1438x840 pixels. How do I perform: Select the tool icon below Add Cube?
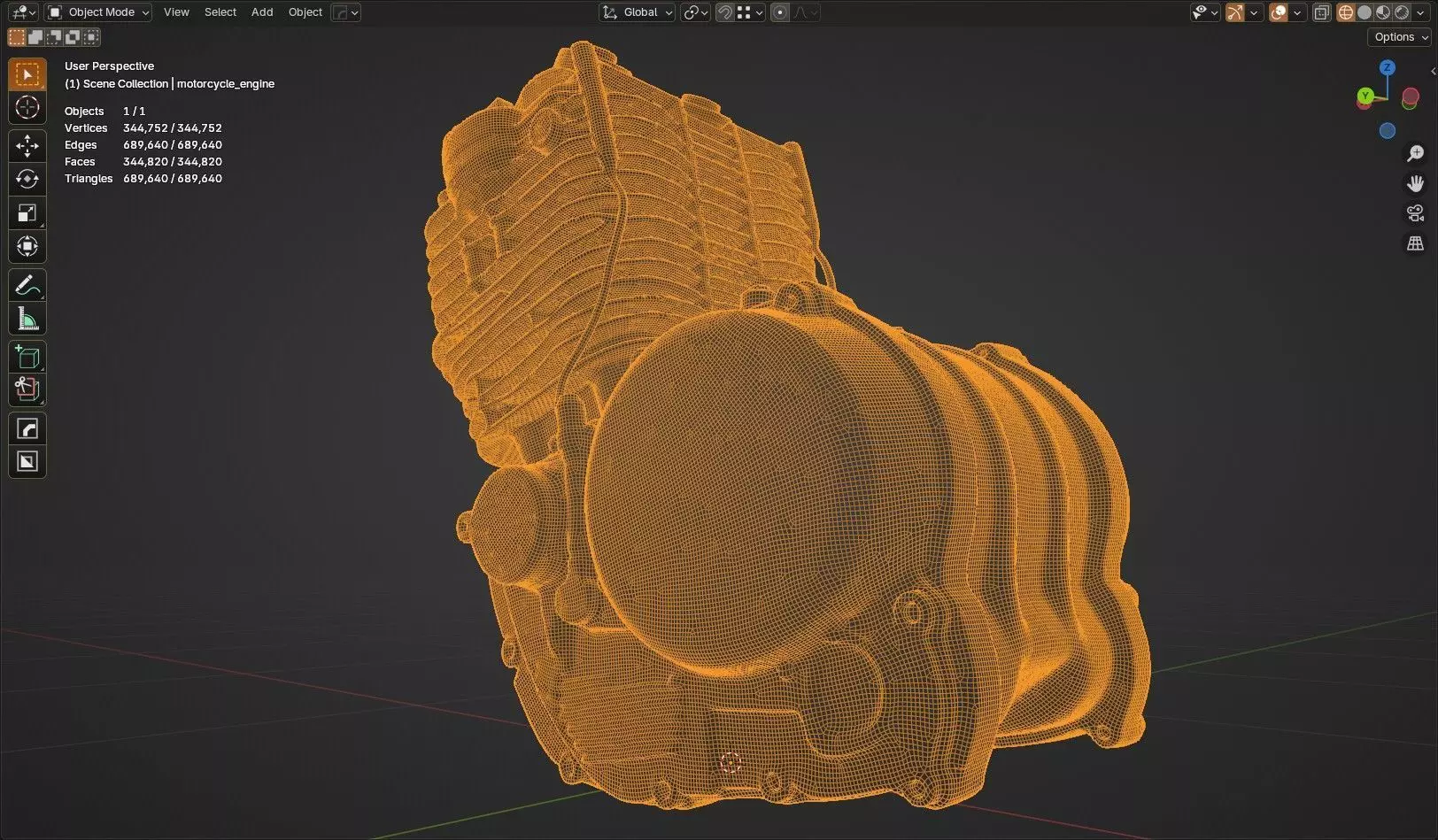pyautogui.click(x=27, y=390)
